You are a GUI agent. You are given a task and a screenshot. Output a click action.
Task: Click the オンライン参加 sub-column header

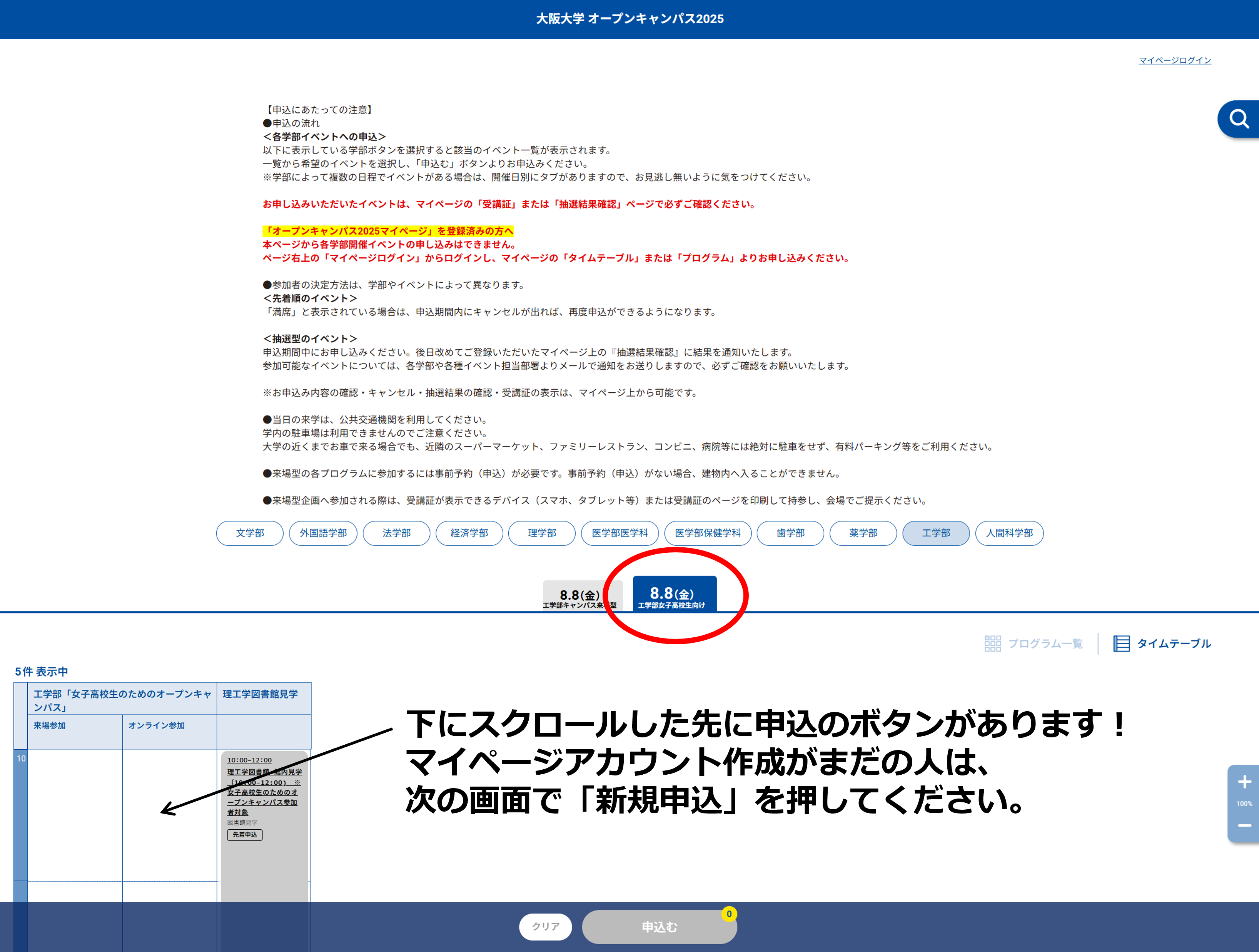(x=170, y=731)
